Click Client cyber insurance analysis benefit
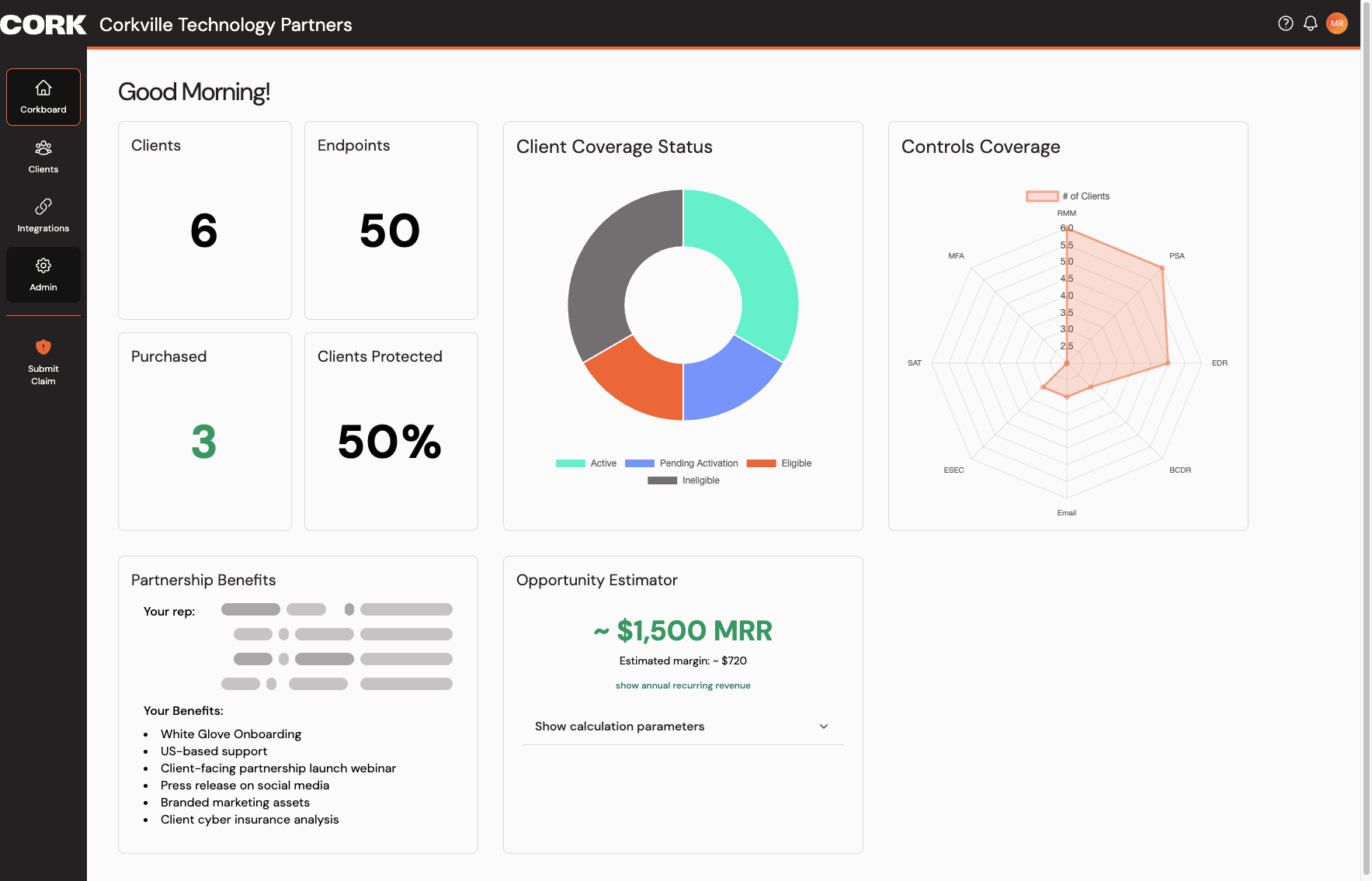The height and width of the screenshot is (881, 1372). [x=249, y=820]
